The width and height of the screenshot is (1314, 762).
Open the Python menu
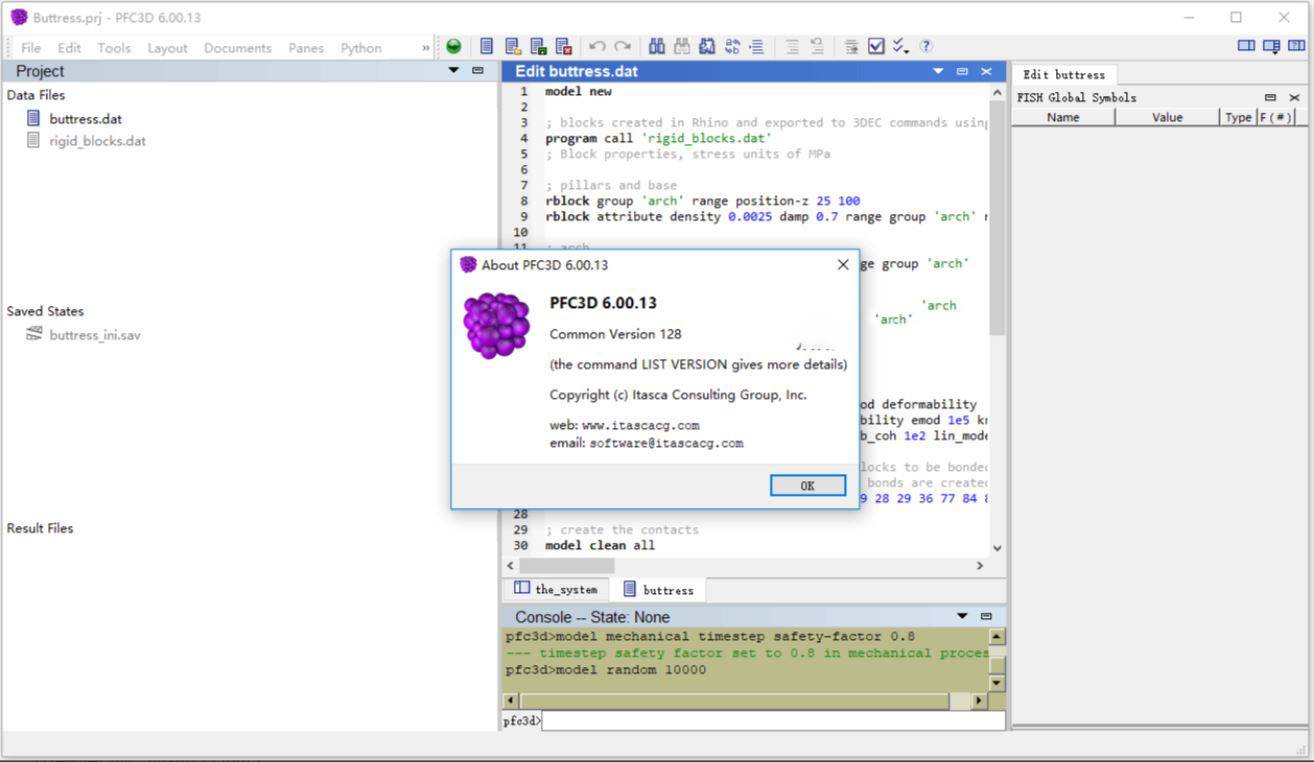pos(361,48)
